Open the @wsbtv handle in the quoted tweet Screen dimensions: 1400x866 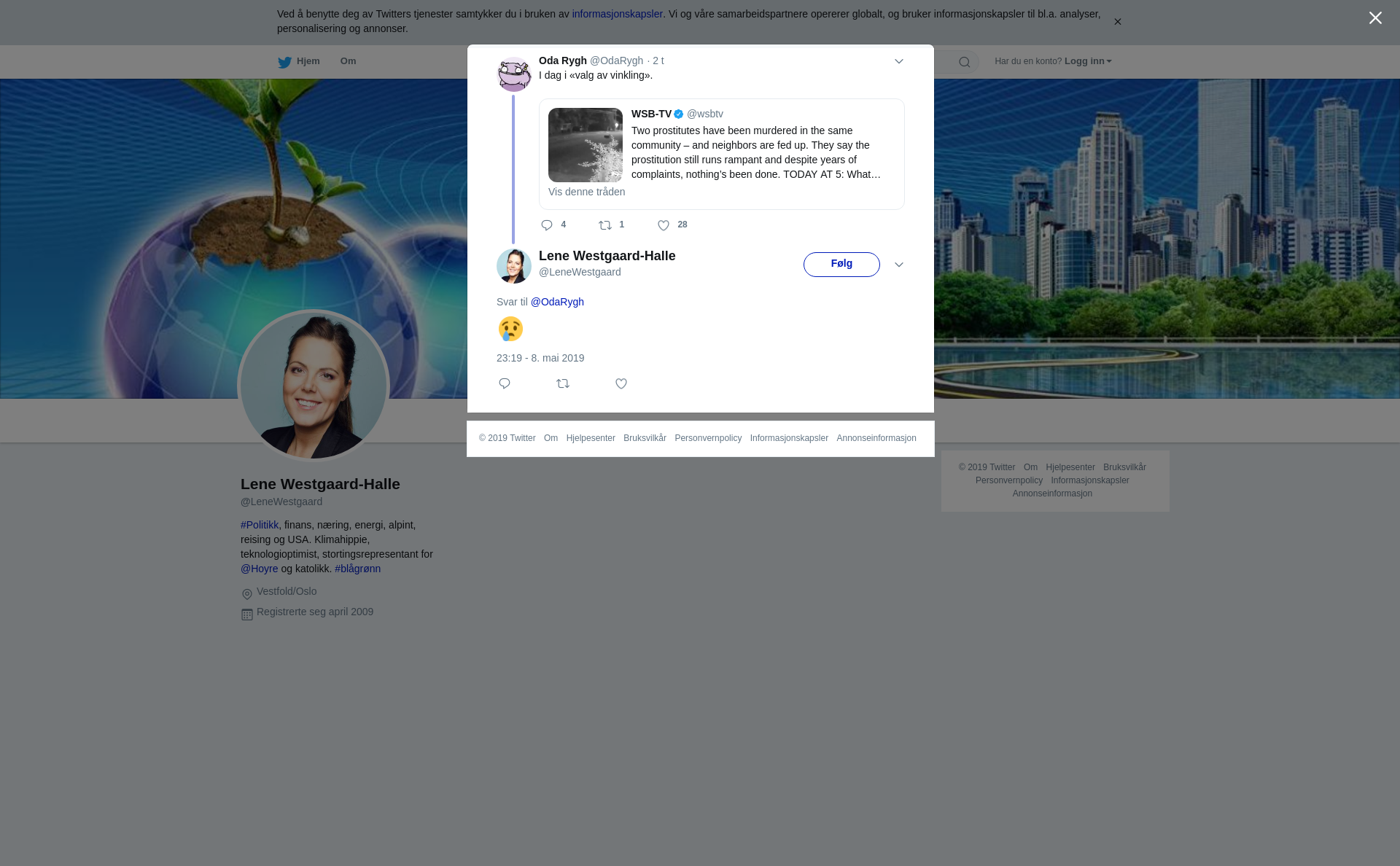[x=705, y=114]
